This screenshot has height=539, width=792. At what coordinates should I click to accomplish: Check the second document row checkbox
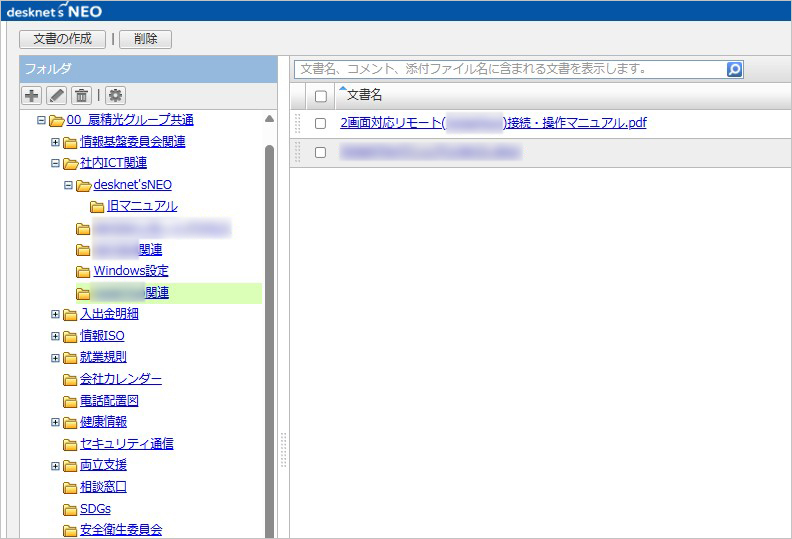[x=320, y=152]
